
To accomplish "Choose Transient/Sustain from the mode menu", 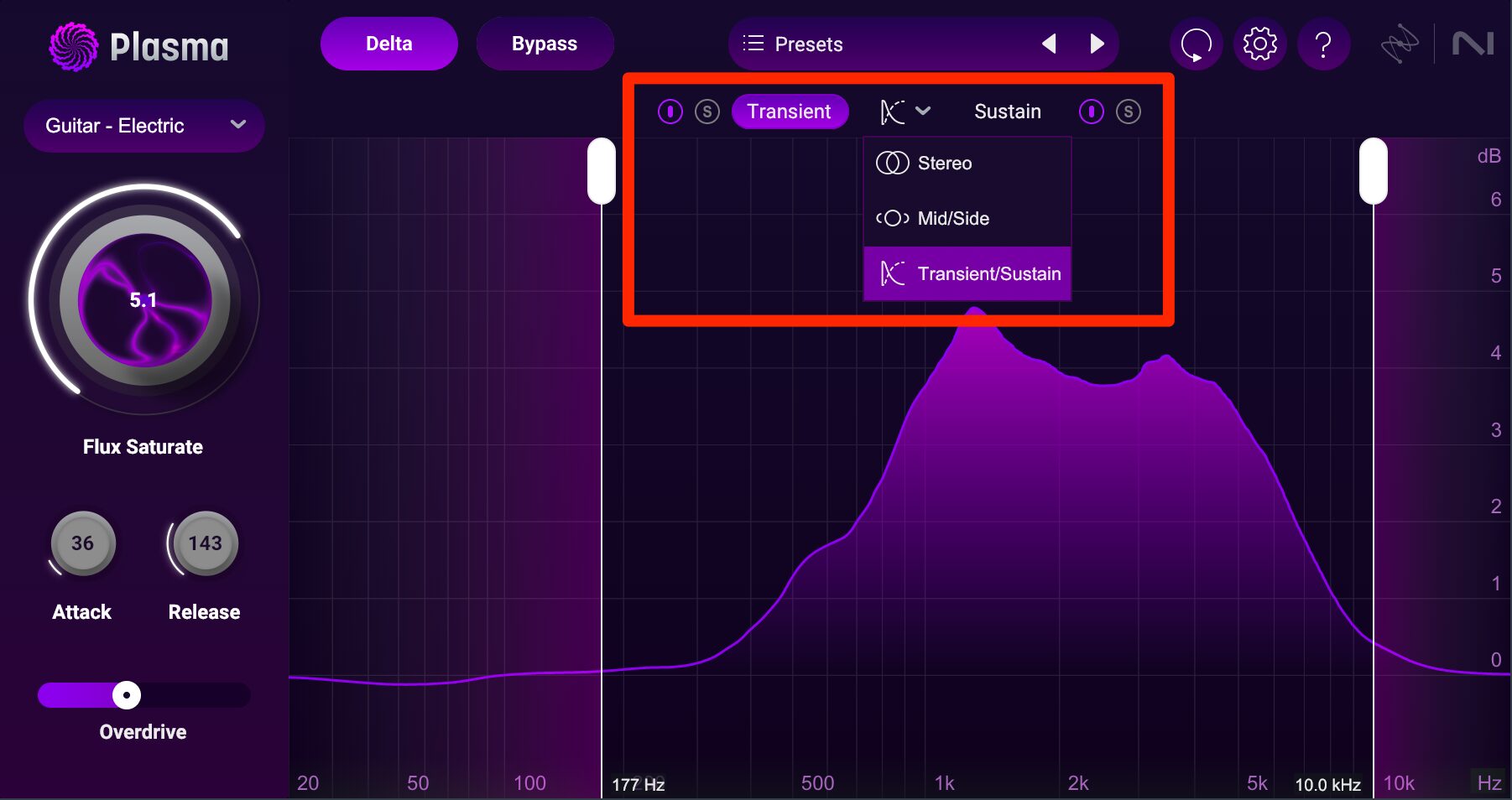I will pyautogui.click(x=967, y=273).
